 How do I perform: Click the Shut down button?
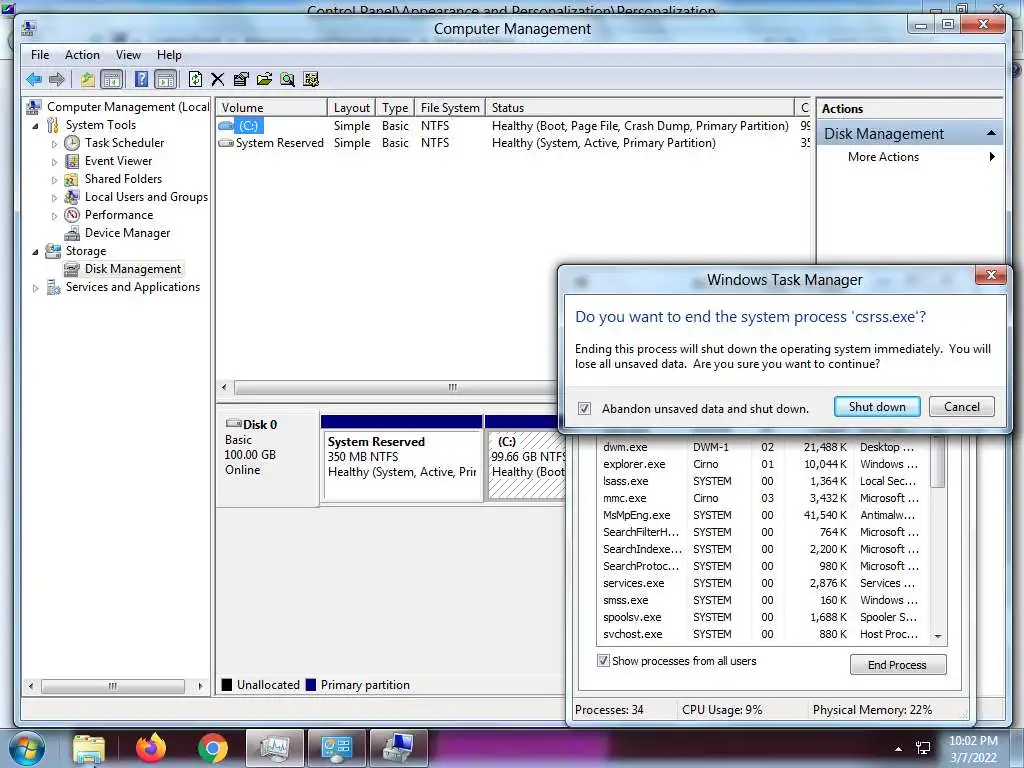coord(876,406)
